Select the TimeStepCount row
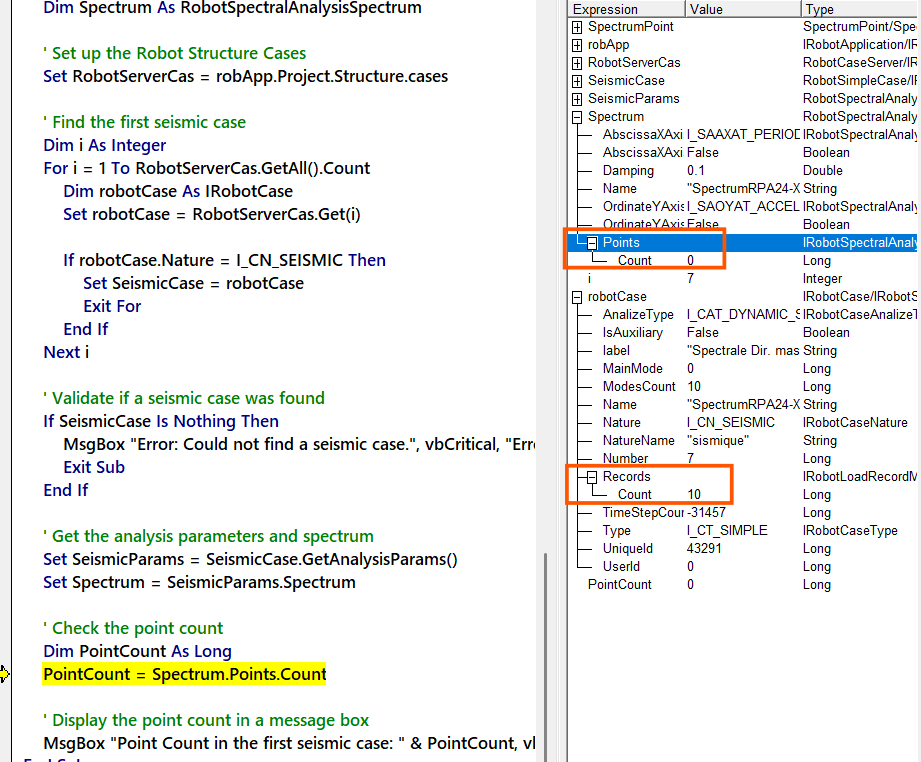 (x=742, y=513)
